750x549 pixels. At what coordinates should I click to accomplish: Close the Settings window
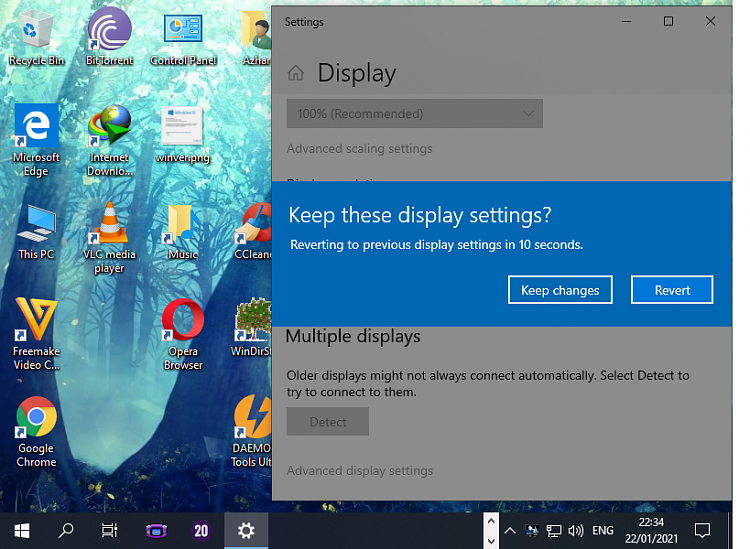(x=710, y=22)
